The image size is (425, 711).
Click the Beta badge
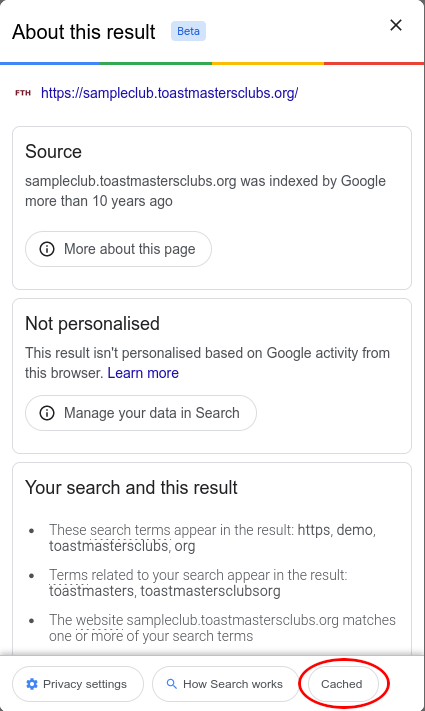pos(188,31)
